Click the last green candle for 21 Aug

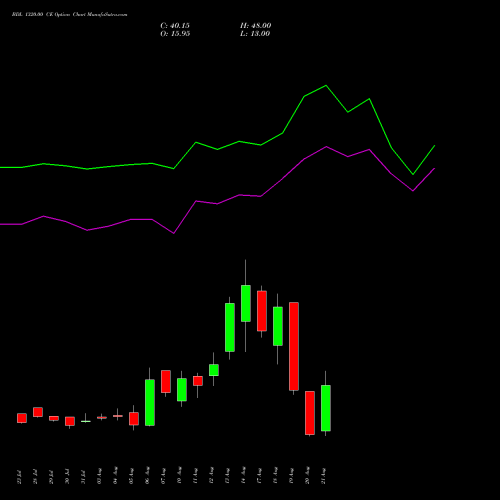(x=326, y=408)
